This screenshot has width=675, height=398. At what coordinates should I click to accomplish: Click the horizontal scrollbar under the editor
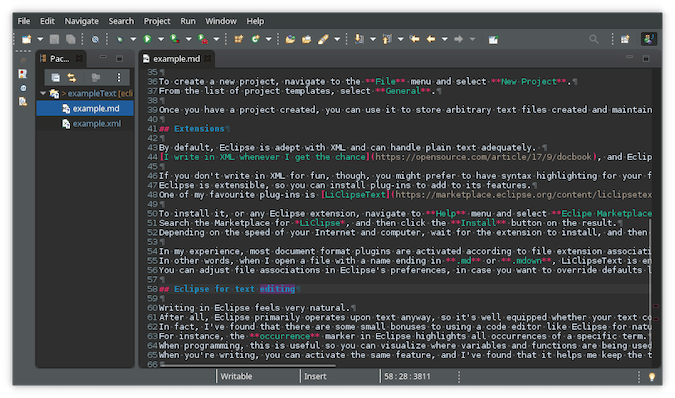(248, 366)
